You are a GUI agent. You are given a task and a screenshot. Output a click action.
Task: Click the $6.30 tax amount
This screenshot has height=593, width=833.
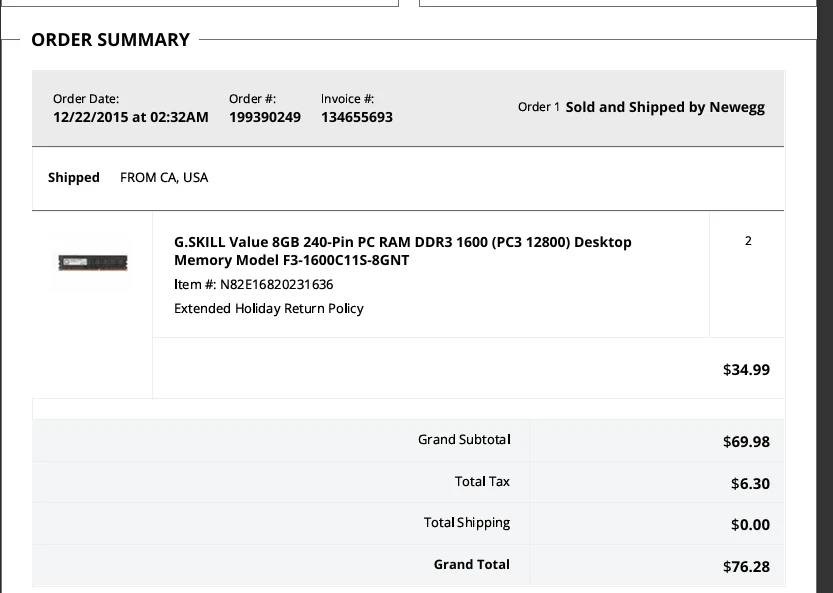point(750,484)
